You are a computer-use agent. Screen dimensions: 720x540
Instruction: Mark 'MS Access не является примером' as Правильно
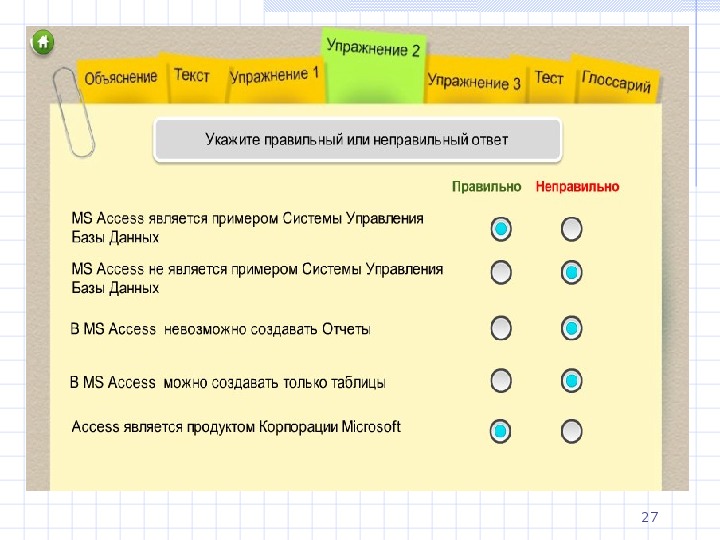point(501,272)
